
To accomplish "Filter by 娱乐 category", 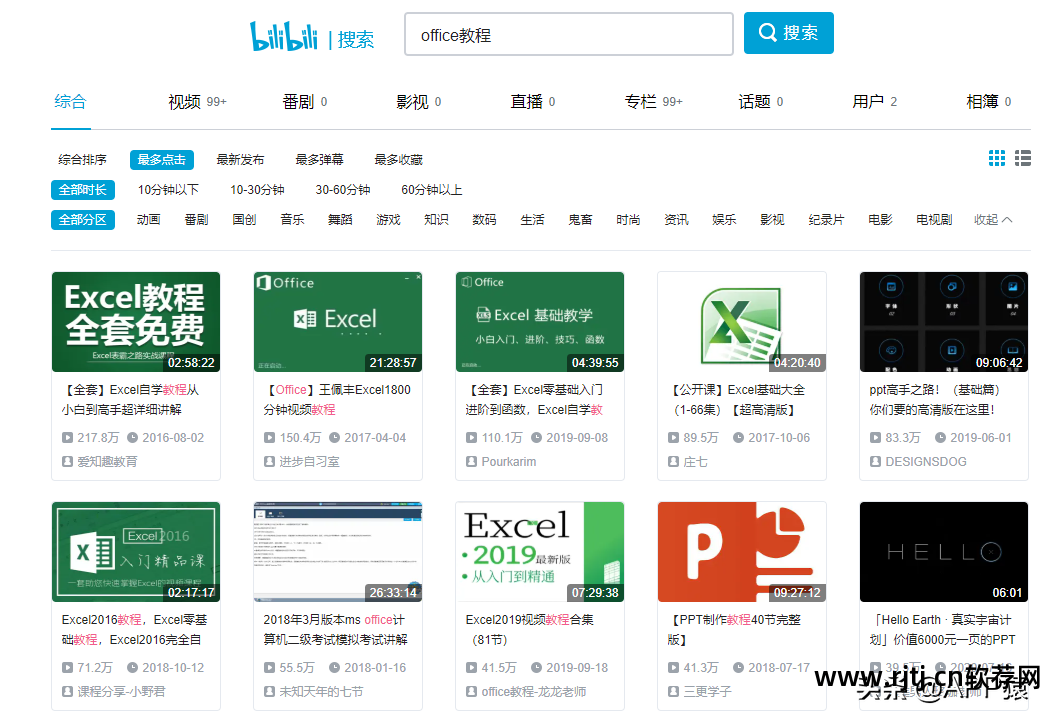I will coord(725,220).
